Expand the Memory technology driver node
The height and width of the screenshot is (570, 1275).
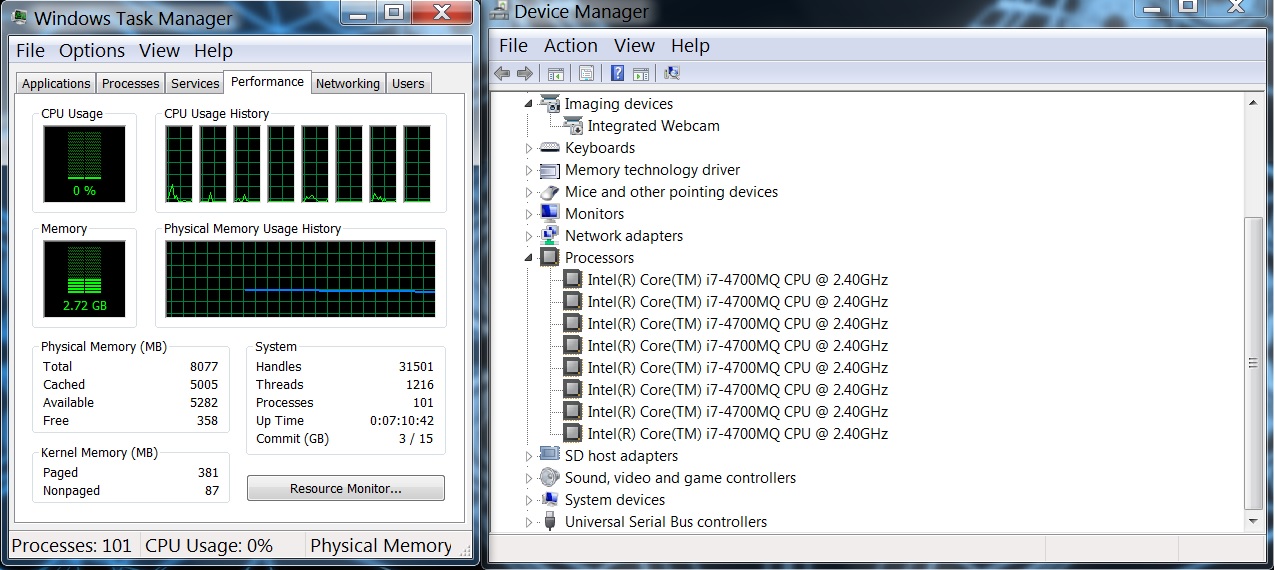coord(529,170)
